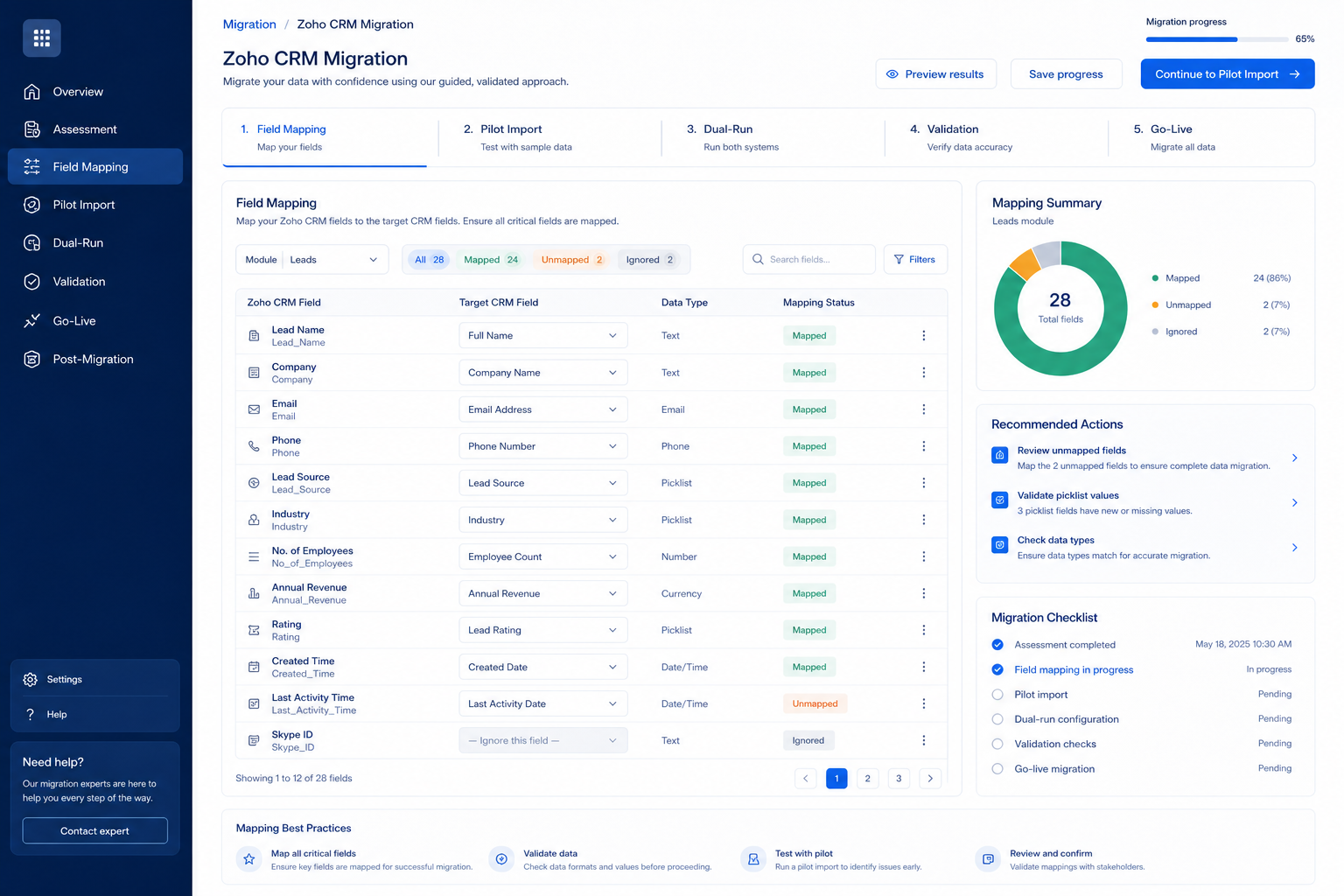Image resolution: width=1344 pixels, height=896 pixels.
Task: Open the app grid launcher icon
Action: pos(42,38)
